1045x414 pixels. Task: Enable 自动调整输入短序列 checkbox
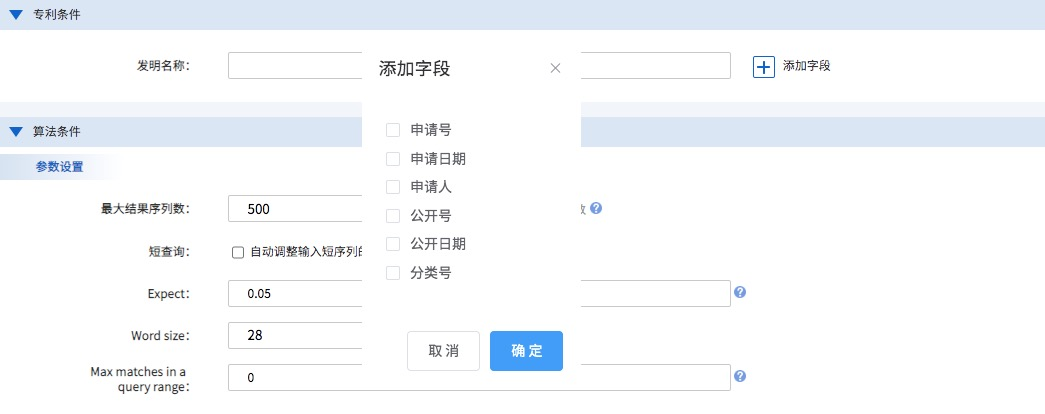pyautogui.click(x=238, y=252)
